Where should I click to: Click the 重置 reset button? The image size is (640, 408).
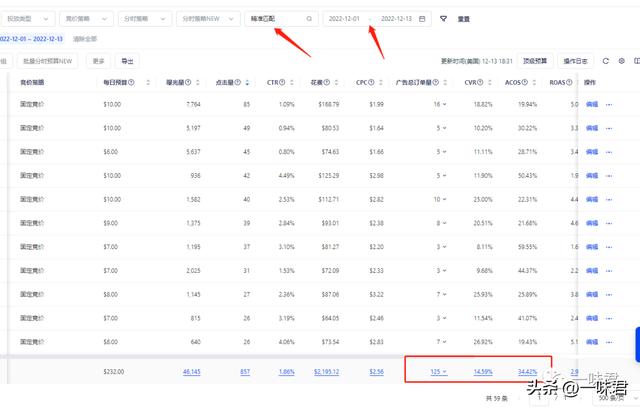click(x=463, y=19)
